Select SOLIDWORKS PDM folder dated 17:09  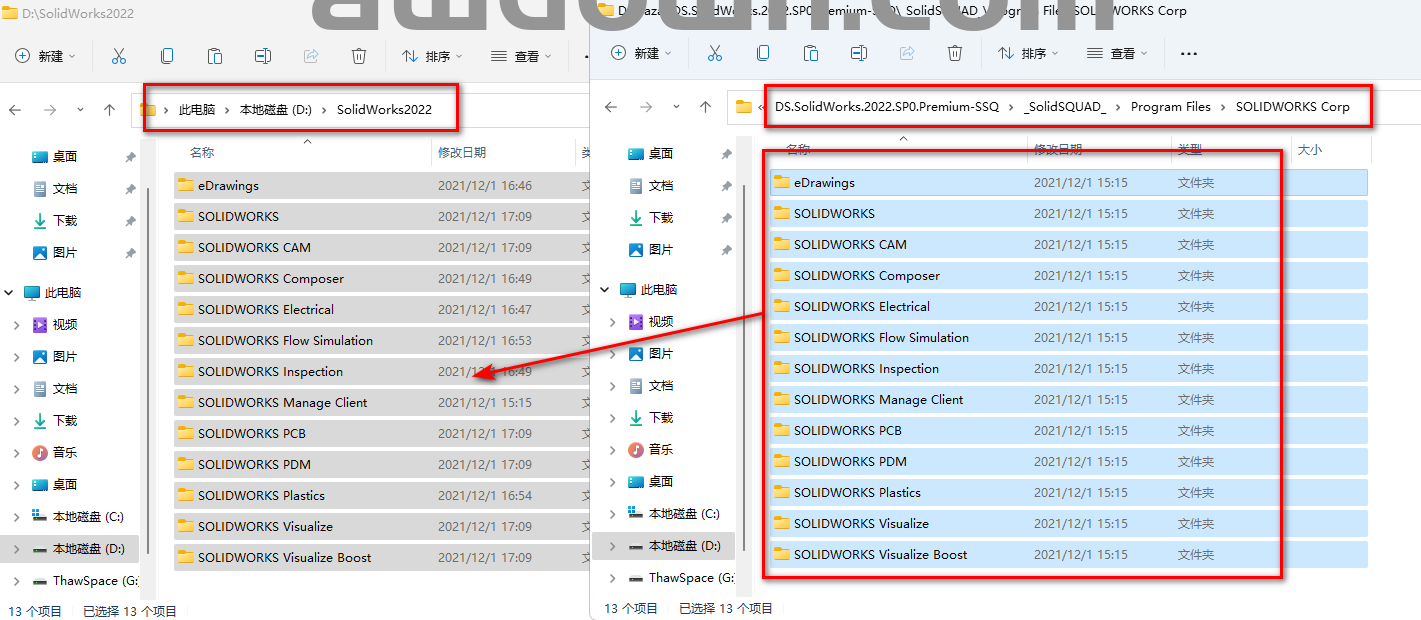click(254, 464)
